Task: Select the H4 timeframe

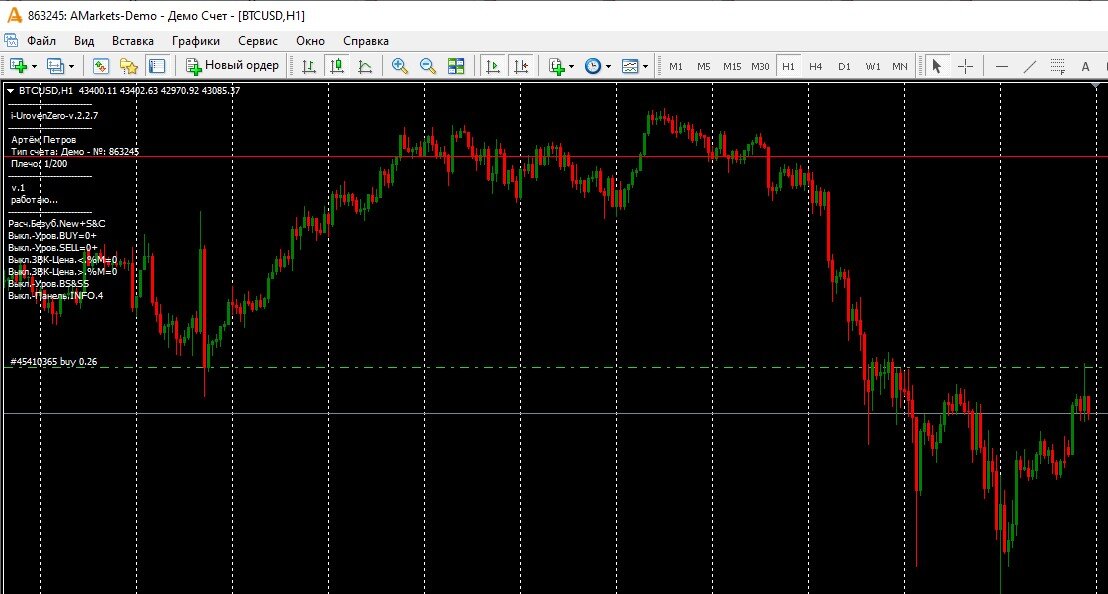Action: [x=815, y=66]
